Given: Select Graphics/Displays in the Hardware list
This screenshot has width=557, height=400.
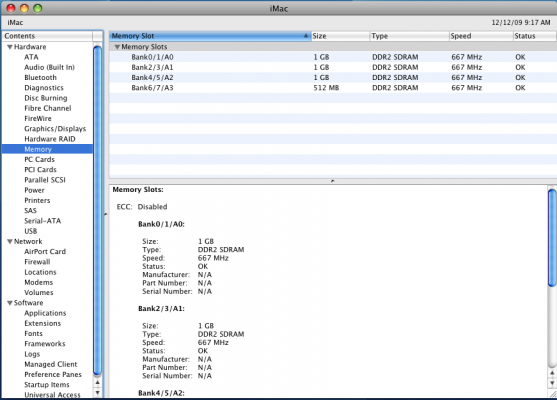Looking at the screenshot, I should pyautogui.click(x=55, y=129).
